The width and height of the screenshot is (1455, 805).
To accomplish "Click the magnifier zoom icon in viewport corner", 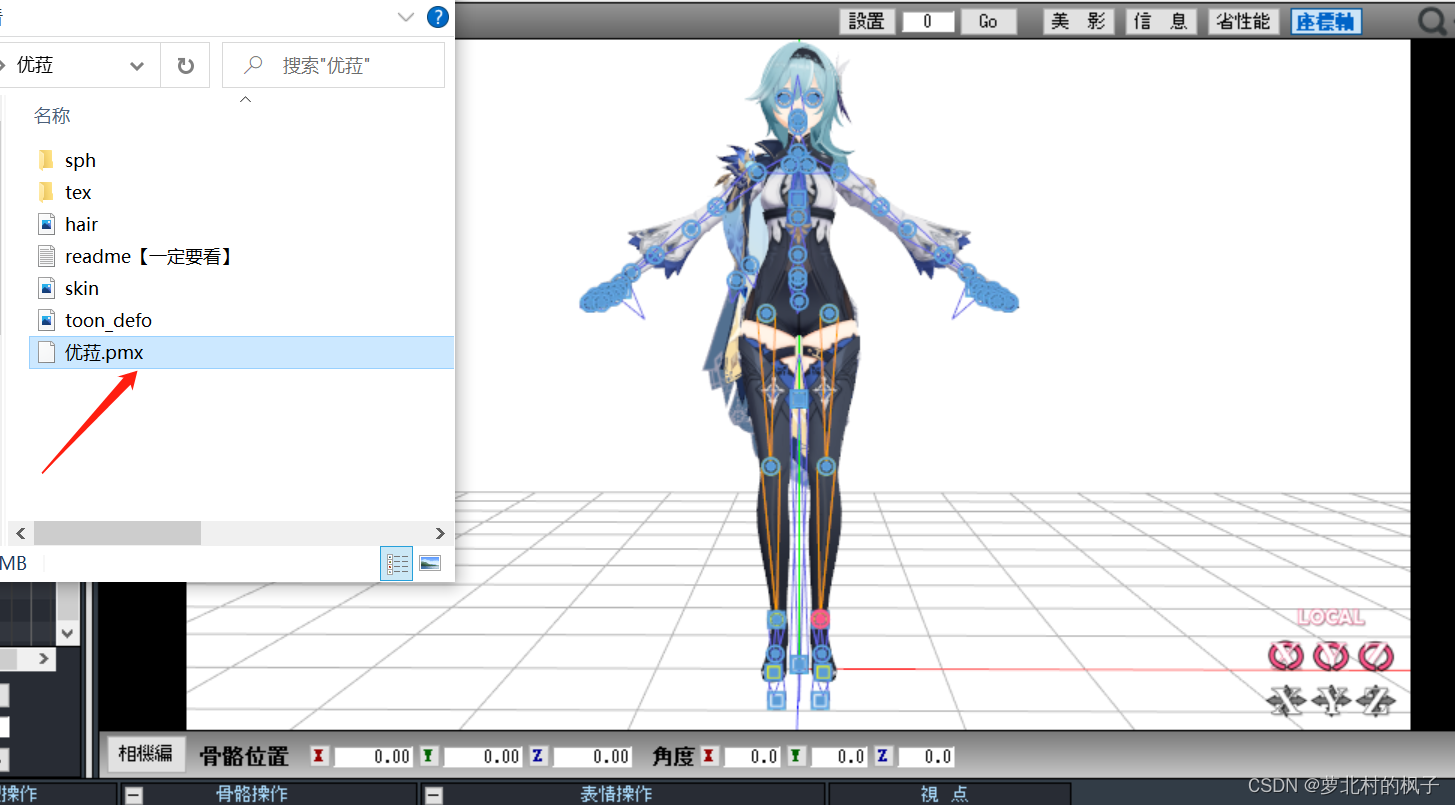I will click(1433, 20).
